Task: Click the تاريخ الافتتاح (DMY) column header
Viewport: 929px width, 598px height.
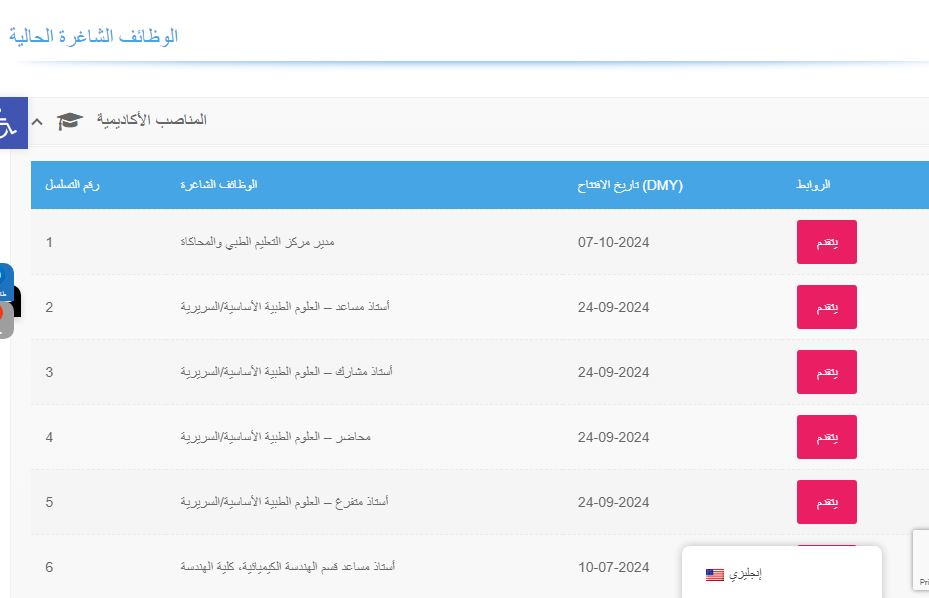Action: click(630, 185)
